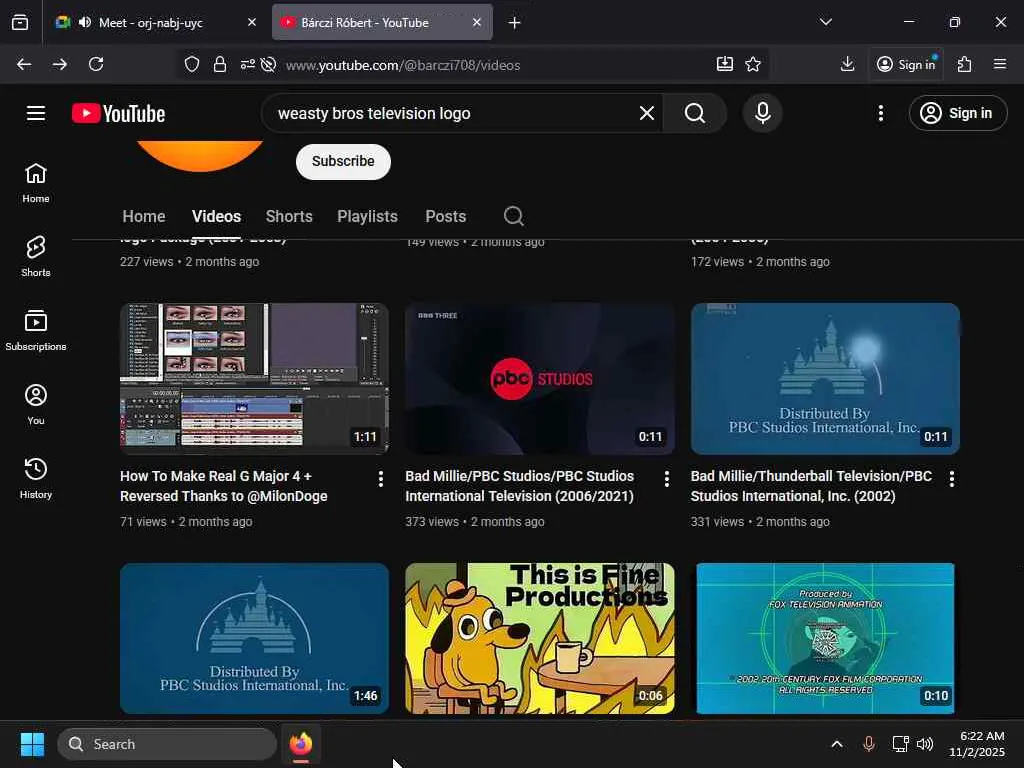Image resolution: width=1024 pixels, height=768 pixels.
Task: Show tracking protection shield info
Action: [191, 64]
